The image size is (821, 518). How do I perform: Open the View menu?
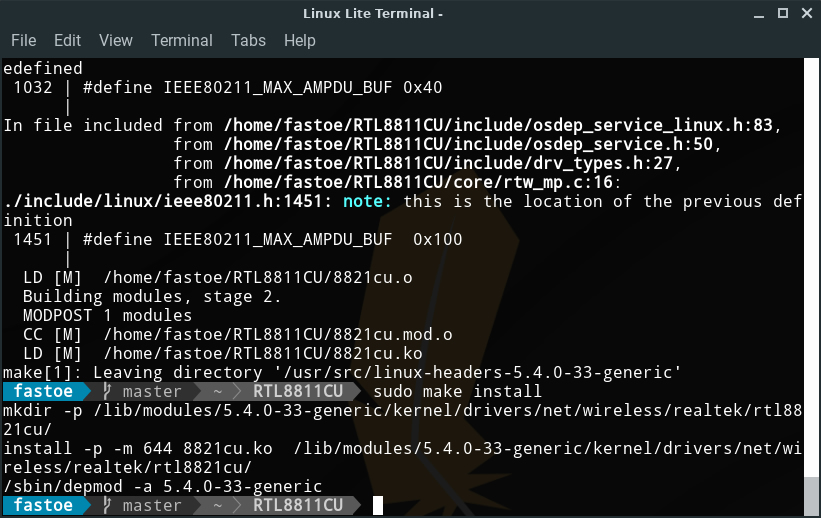tap(116, 40)
